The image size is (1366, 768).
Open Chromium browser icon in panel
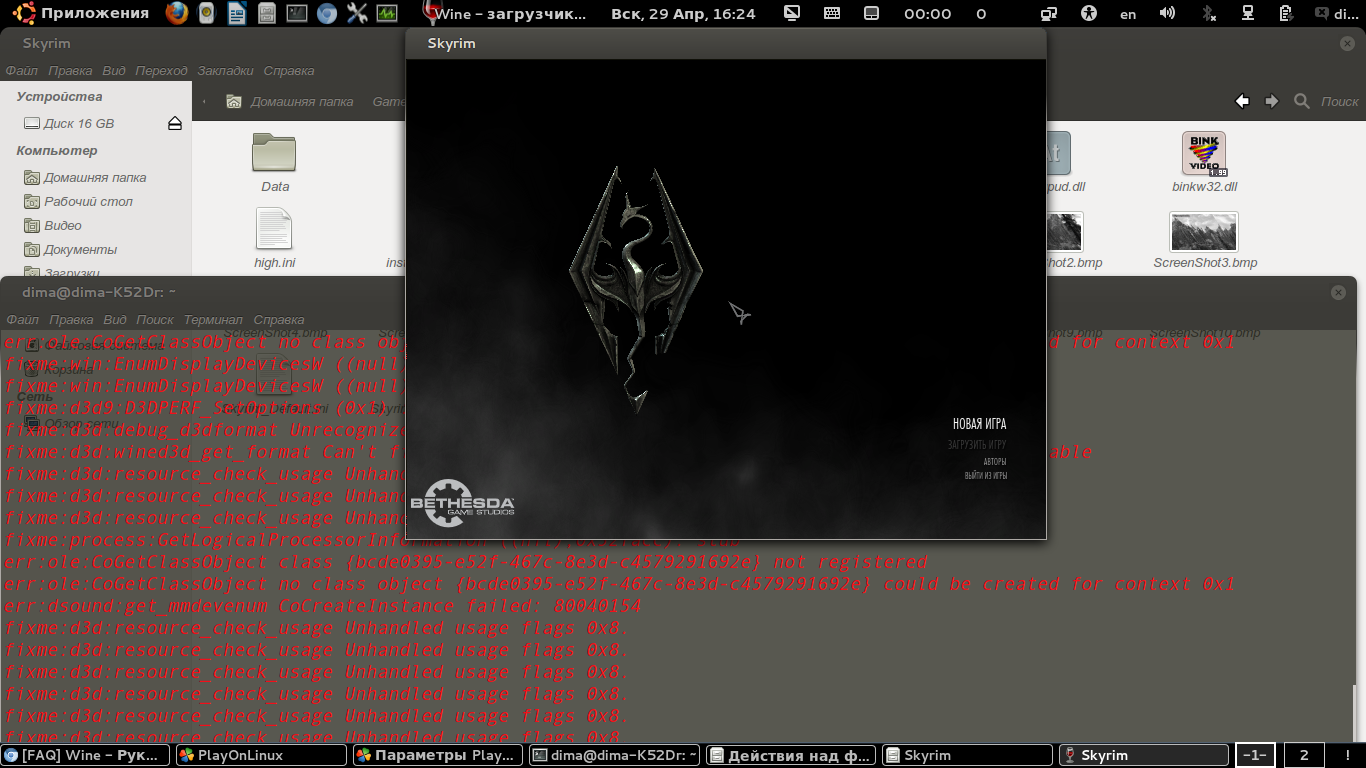(326, 13)
